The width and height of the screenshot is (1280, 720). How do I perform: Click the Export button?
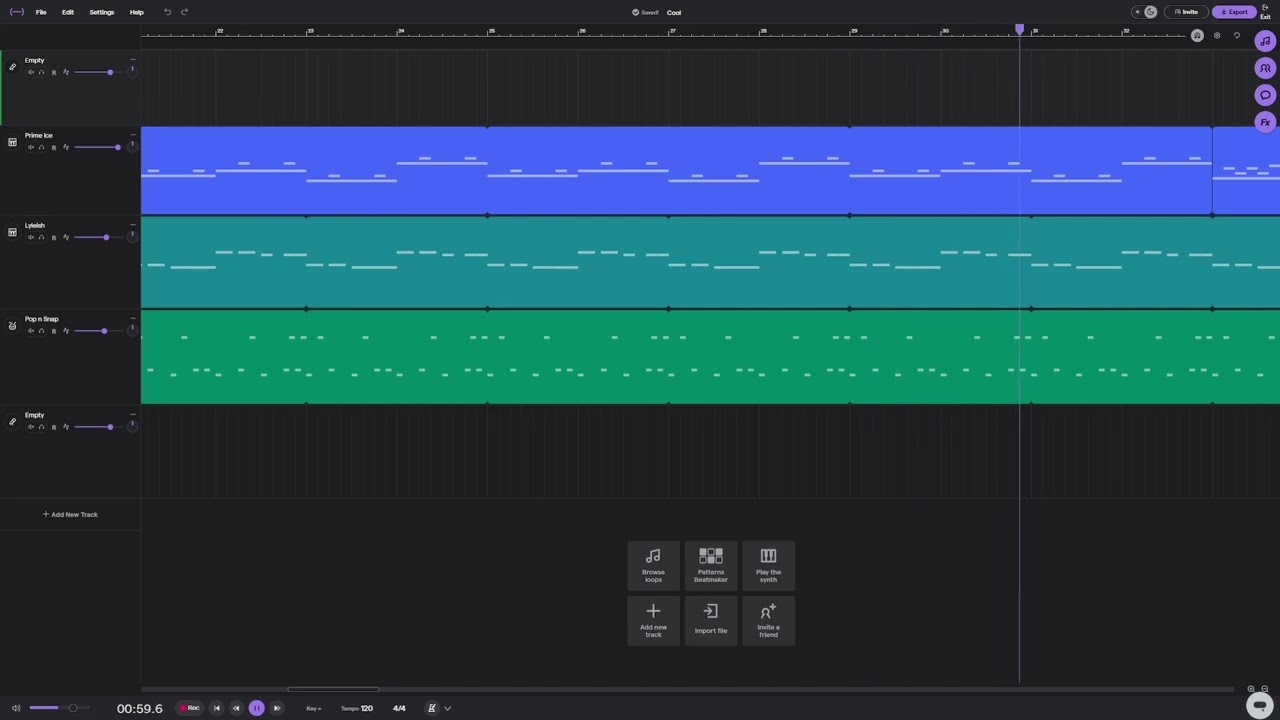(x=1234, y=12)
